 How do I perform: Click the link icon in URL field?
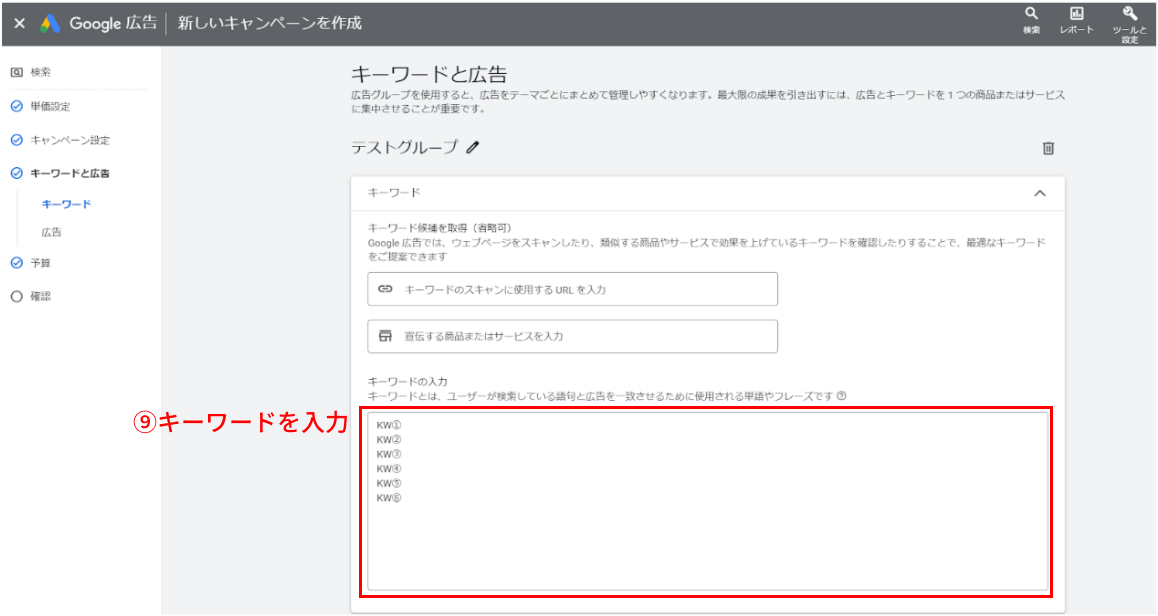385,289
